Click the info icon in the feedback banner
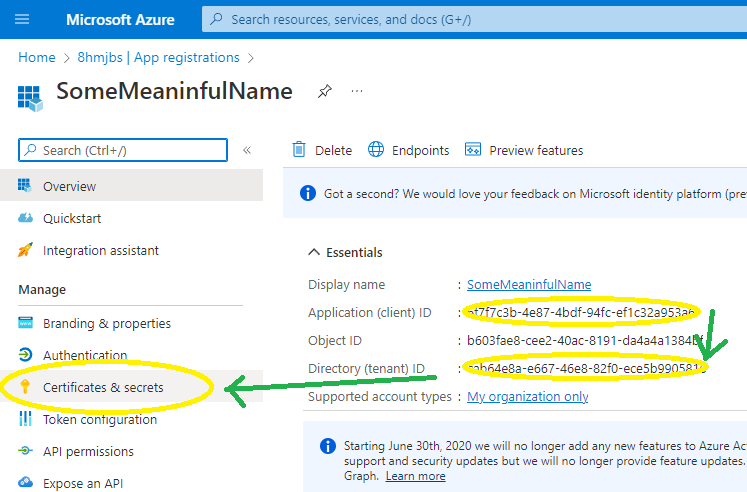Screen dimensions: 747x492 click(308, 193)
